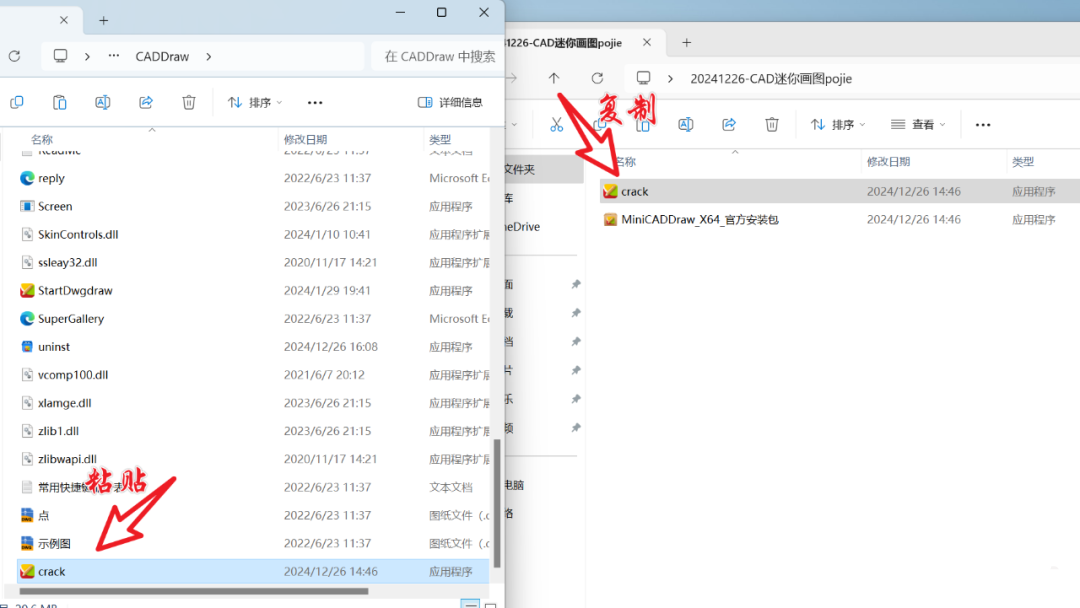Screen dimensions: 1080x608
Task: Select the SuperGallery file
Action: tap(253, 319)
